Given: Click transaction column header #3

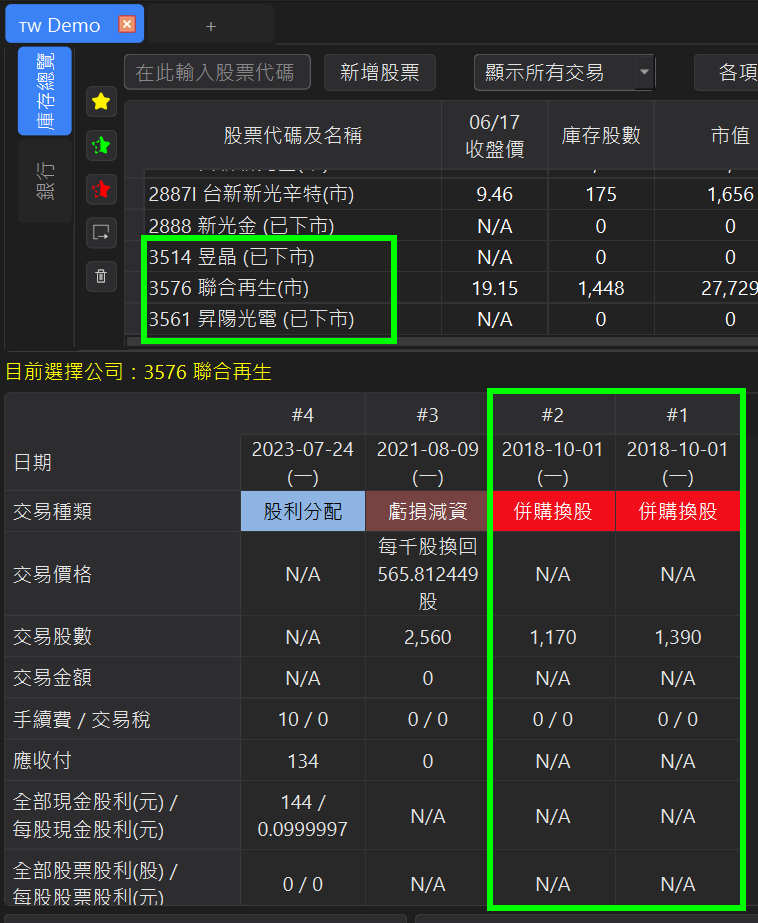Looking at the screenshot, I should (428, 415).
